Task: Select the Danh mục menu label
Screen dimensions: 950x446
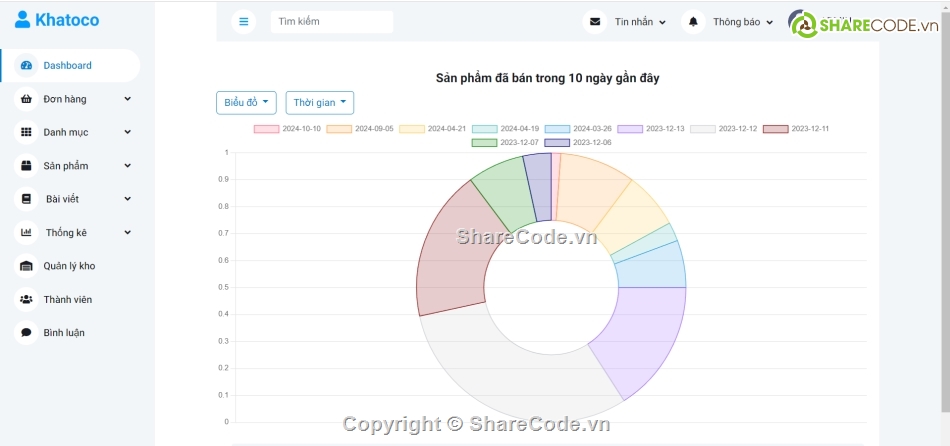Action: coord(65,132)
